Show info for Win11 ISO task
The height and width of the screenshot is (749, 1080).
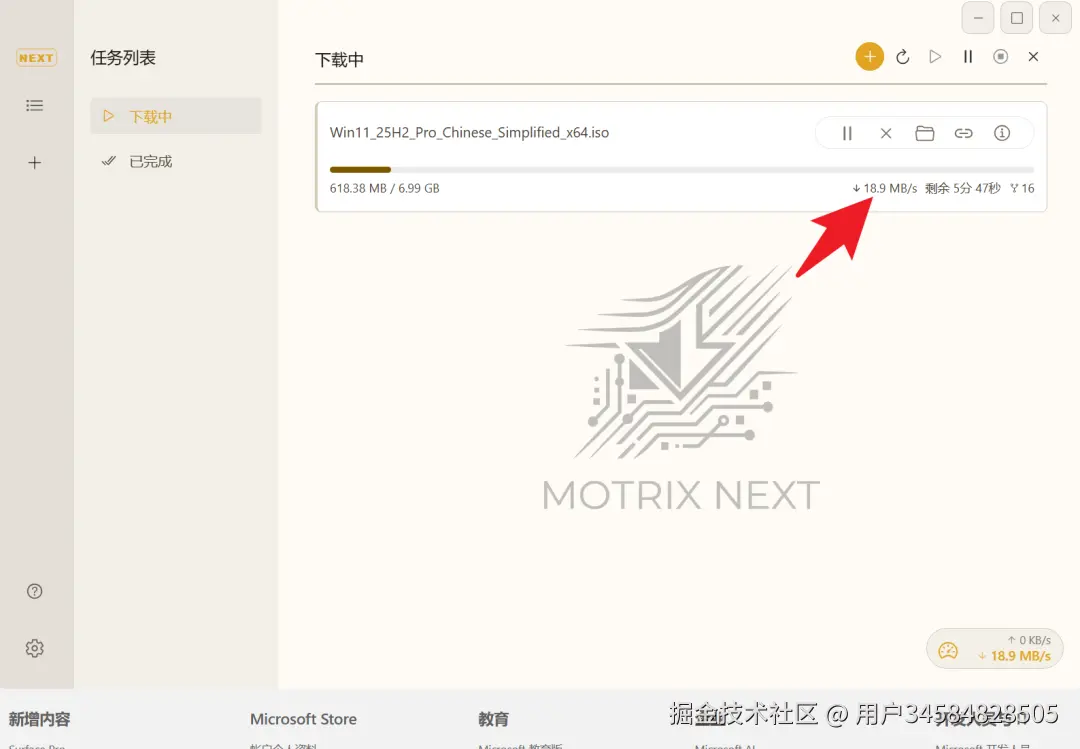(1001, 133)
